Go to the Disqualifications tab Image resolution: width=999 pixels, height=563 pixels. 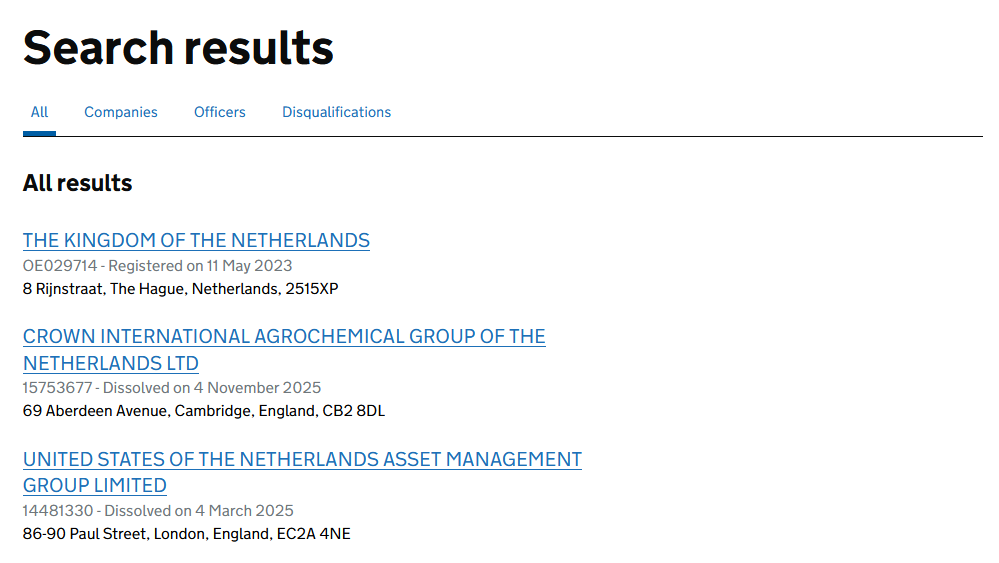(x=336, y=112)
